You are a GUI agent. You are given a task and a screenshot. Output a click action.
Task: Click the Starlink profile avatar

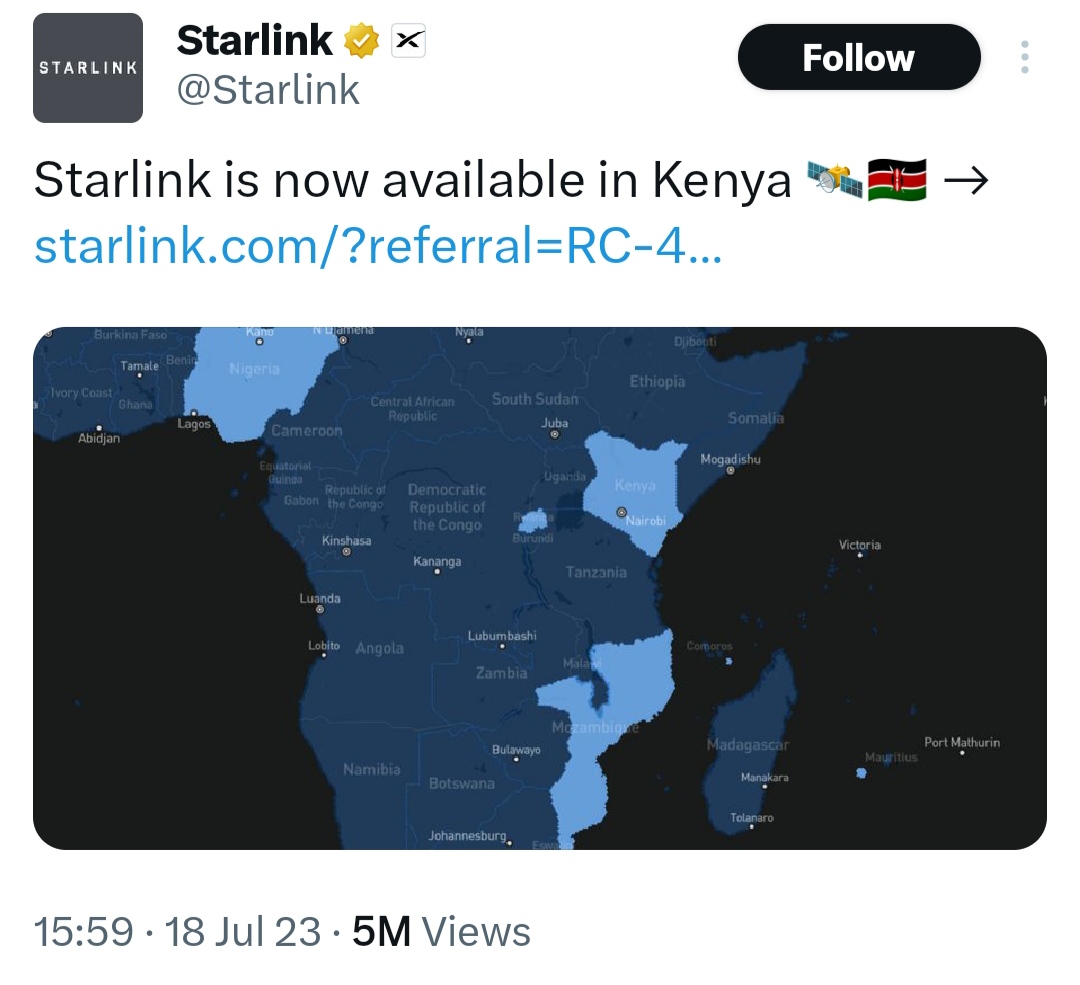88,68
